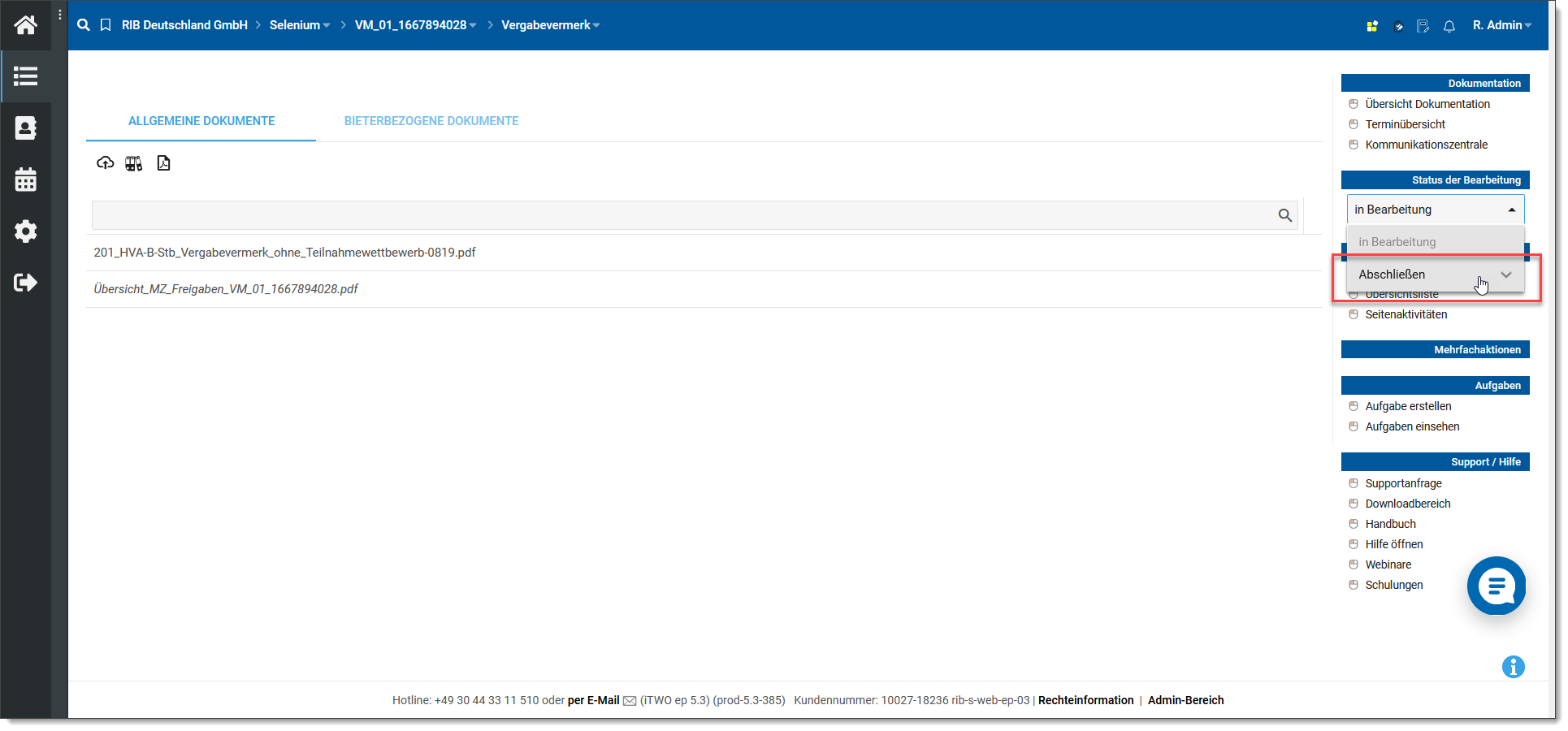Click the Dokumentation panel header
1568x731 pixels.
1435,83
